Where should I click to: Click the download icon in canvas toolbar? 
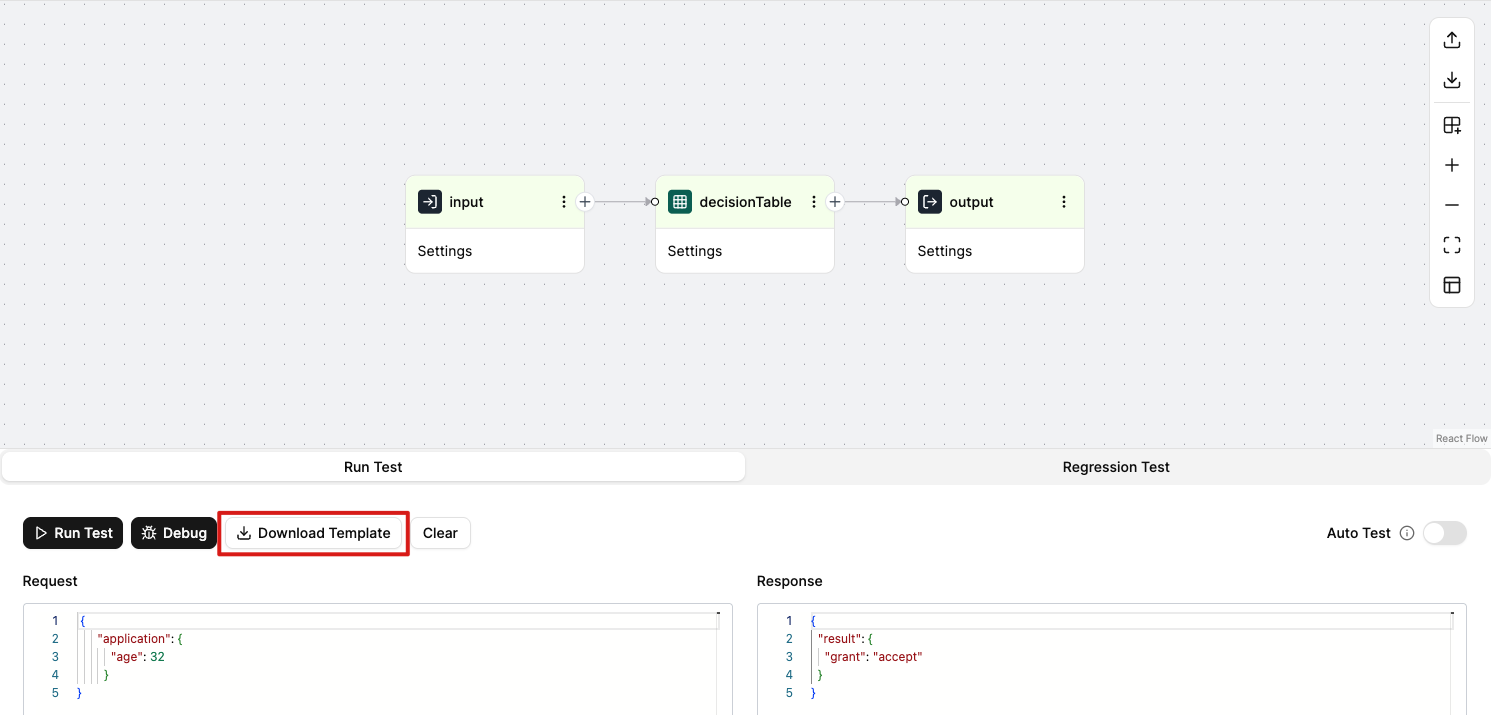click(1452, 80)
